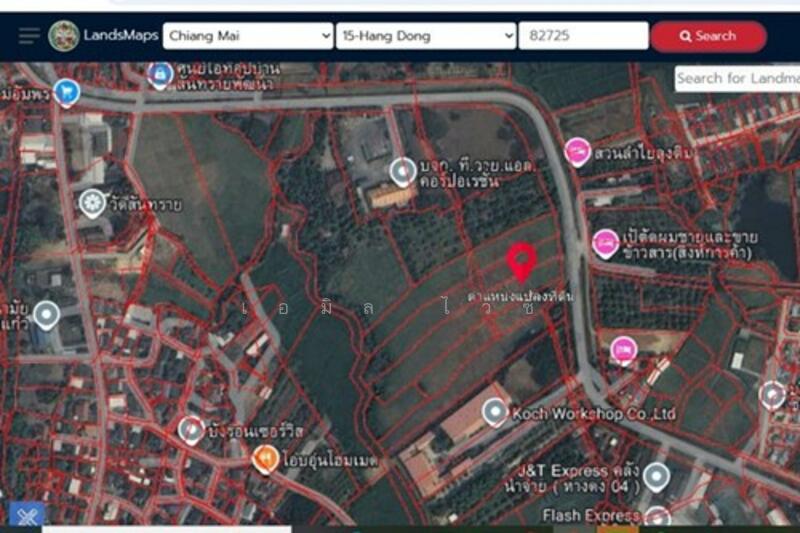Viewport: 800px width, 533px height.
Task: Click the orange restaurant marker on the map
Action: [265, 458]
